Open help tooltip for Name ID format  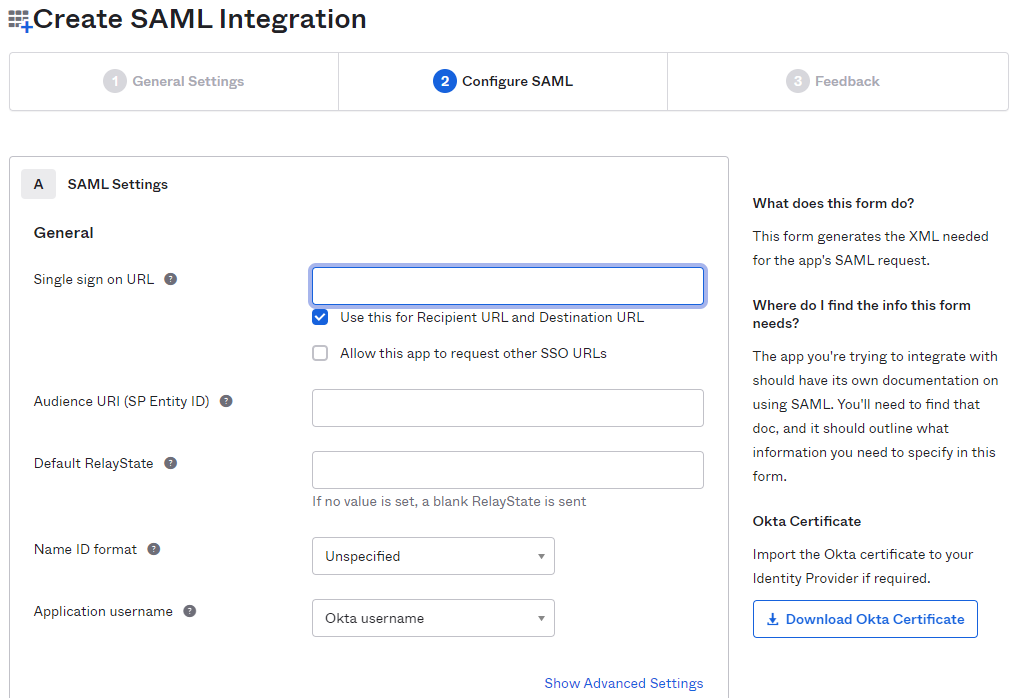pyautogui.click(x=154, y=549)
